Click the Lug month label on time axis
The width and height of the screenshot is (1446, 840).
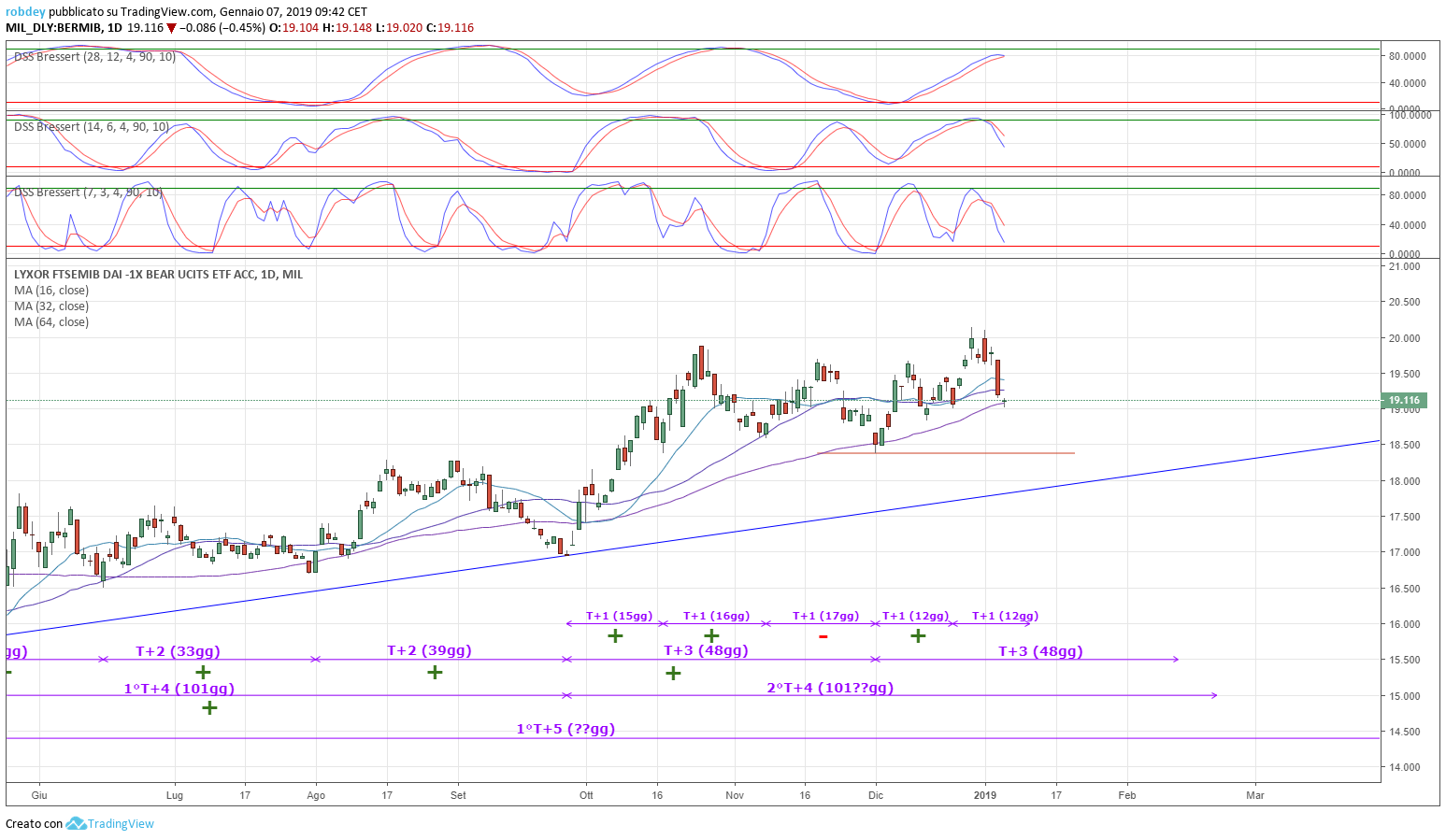[x=175, y=795]
